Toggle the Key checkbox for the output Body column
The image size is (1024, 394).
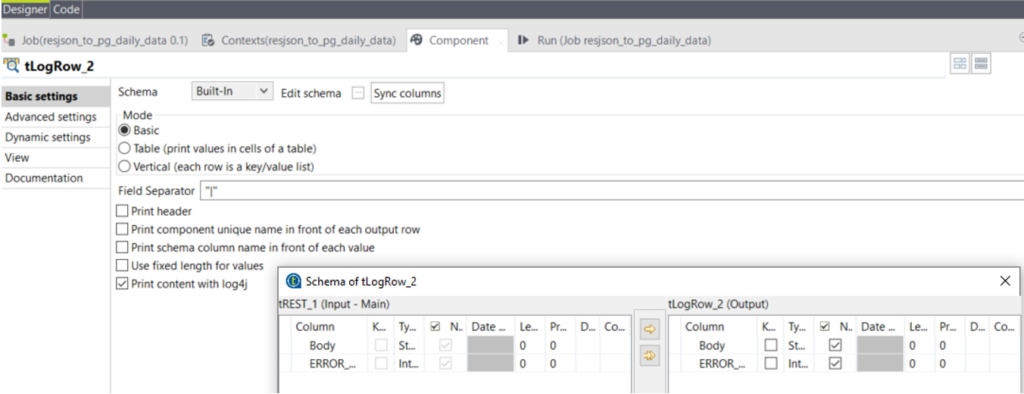771,345
